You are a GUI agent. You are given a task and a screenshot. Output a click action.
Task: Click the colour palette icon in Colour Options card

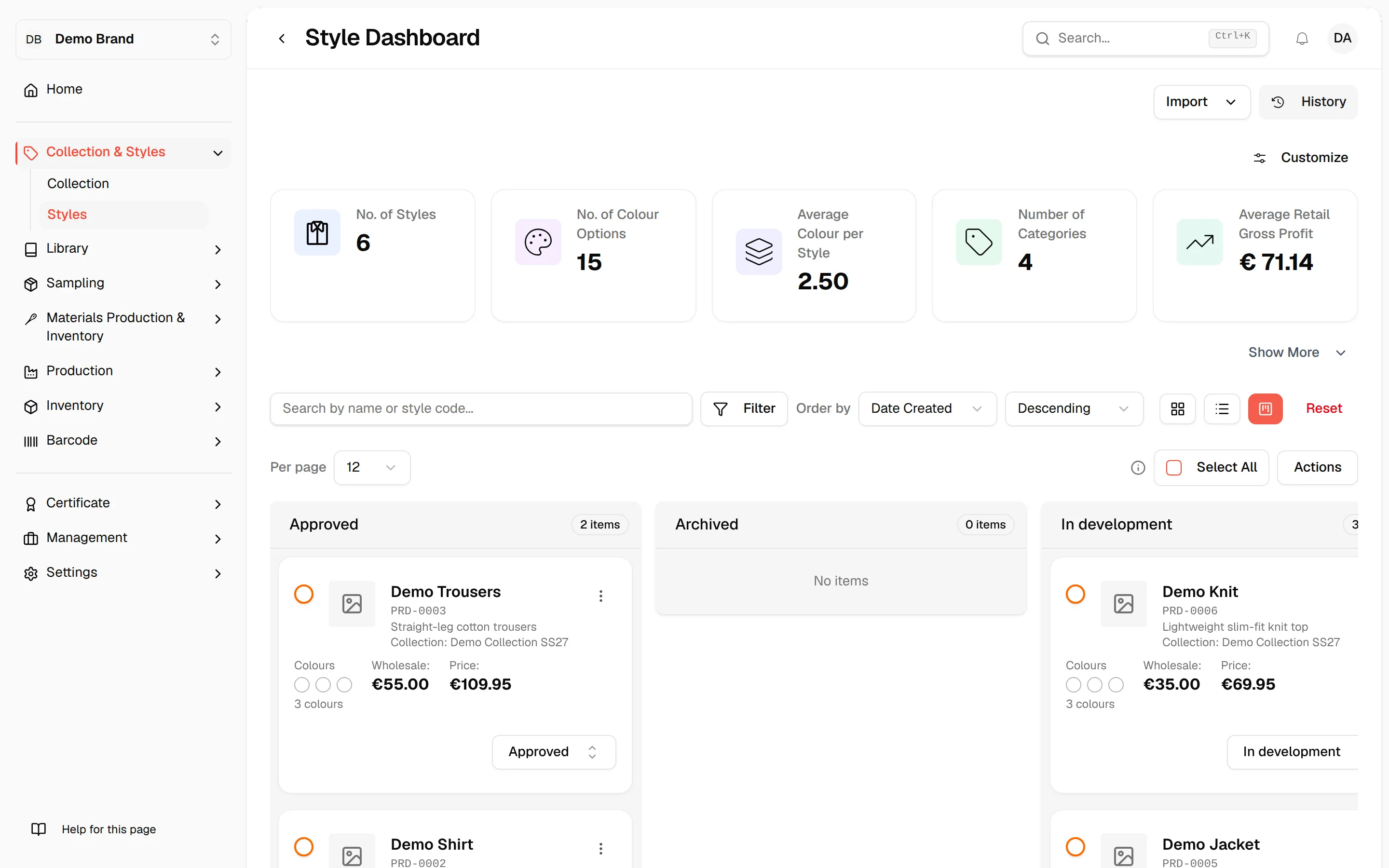[x=538, y=242]
